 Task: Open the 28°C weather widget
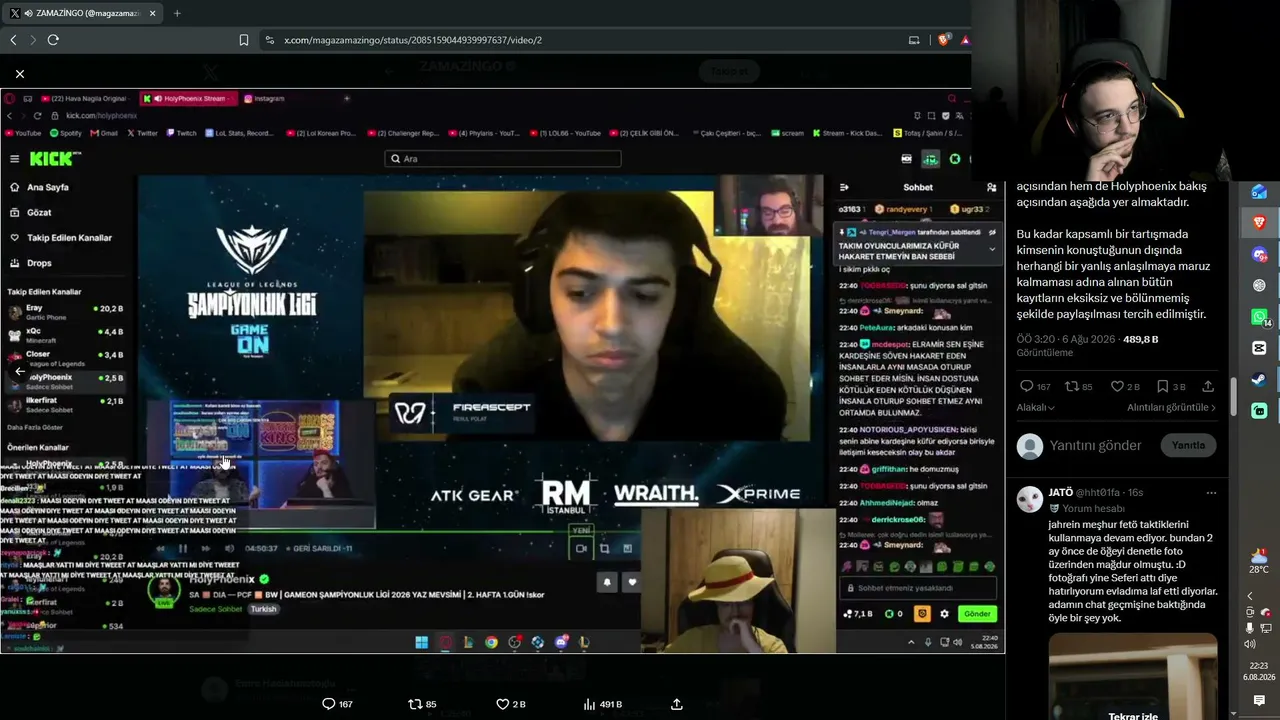coord(1259,560)
